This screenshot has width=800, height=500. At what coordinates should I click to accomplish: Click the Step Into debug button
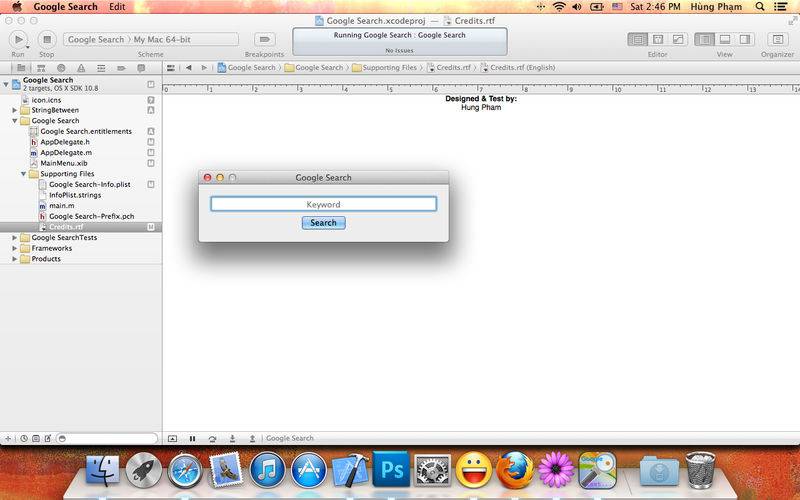[232, 438]
